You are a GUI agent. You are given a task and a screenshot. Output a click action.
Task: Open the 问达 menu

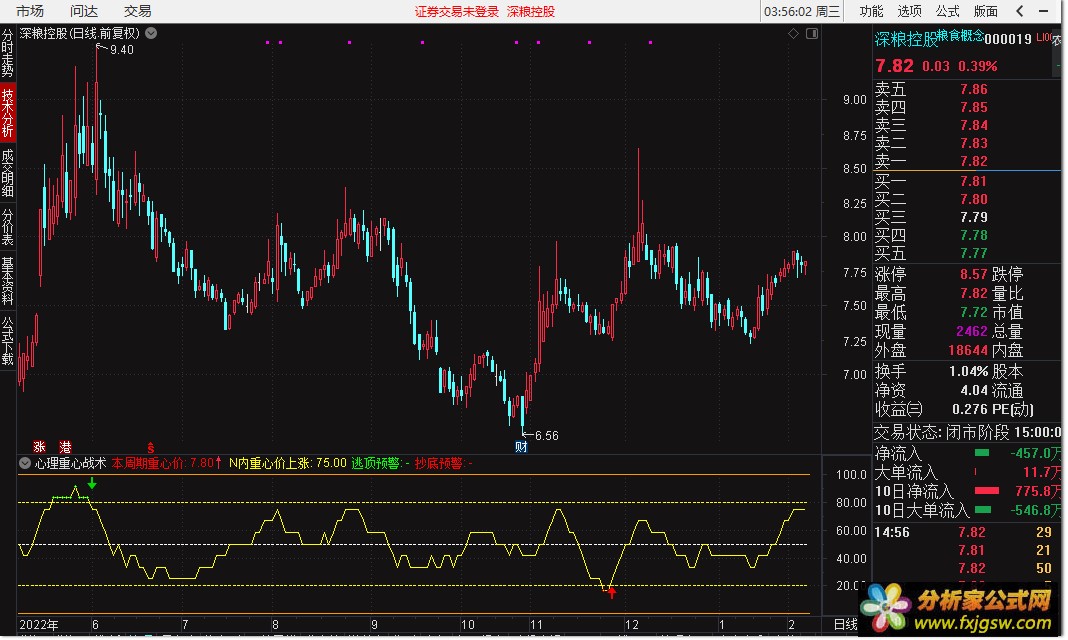[x=84, y=12]
